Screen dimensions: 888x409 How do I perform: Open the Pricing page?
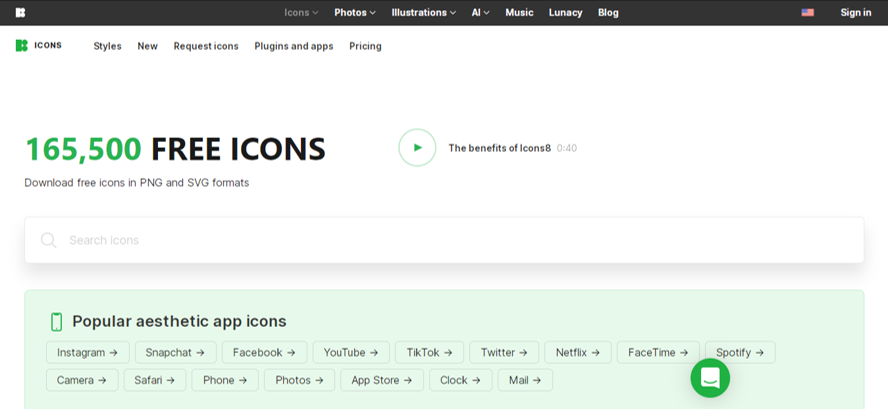(x=365, y=46)
